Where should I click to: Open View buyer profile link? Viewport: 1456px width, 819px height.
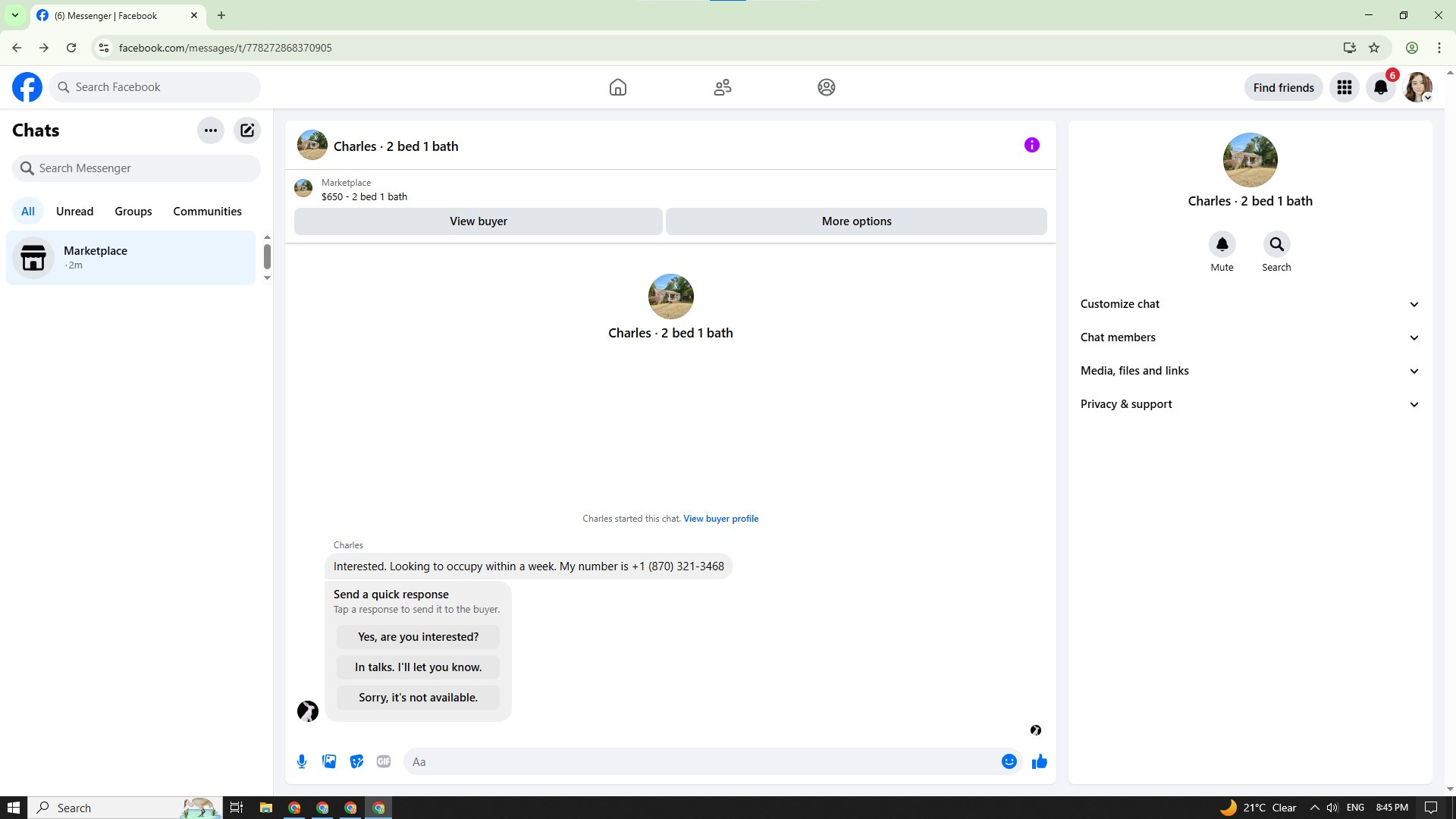pyautogui.click(x=720, y=519)
